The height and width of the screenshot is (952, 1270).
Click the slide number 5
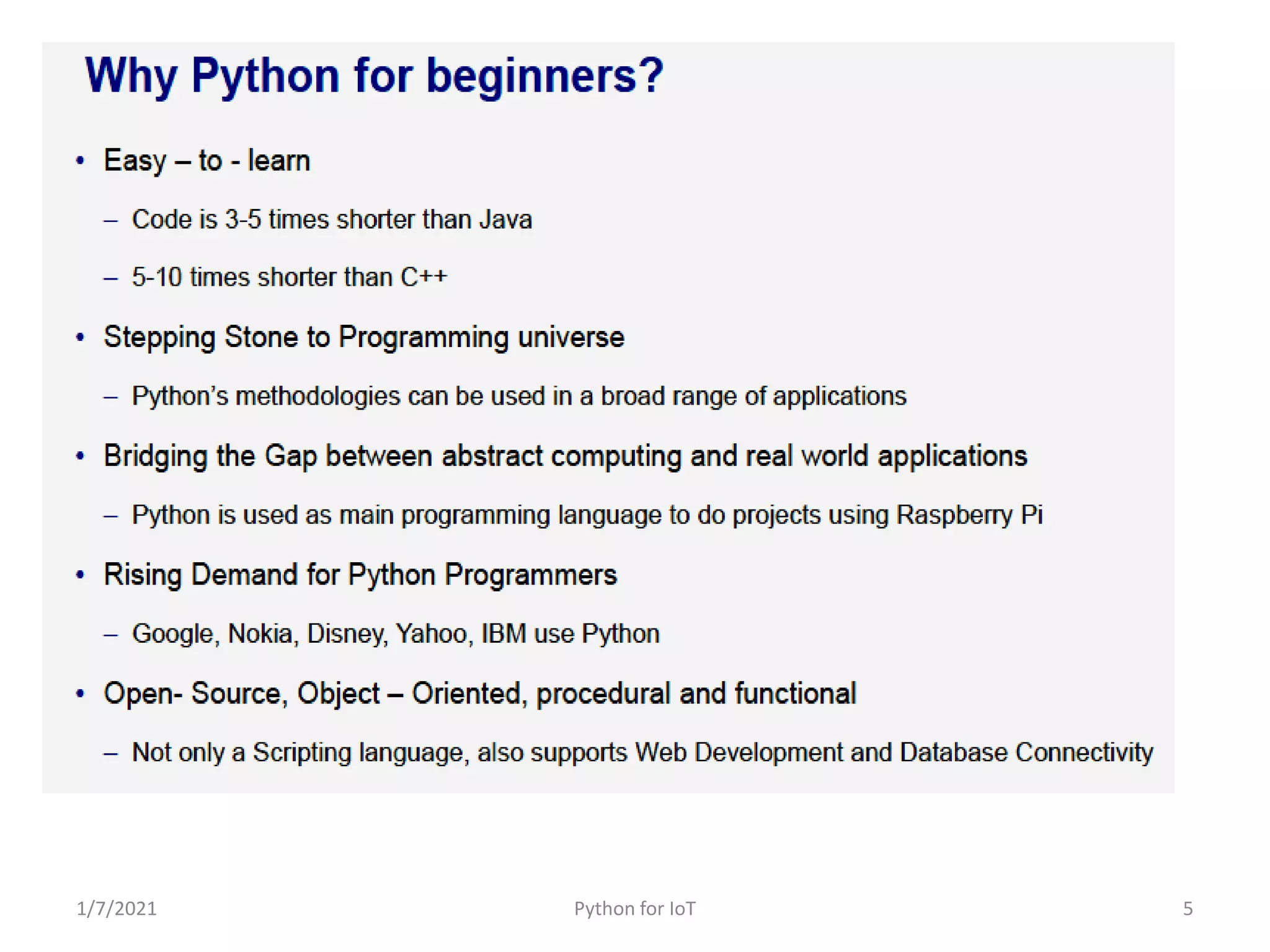1188,909
